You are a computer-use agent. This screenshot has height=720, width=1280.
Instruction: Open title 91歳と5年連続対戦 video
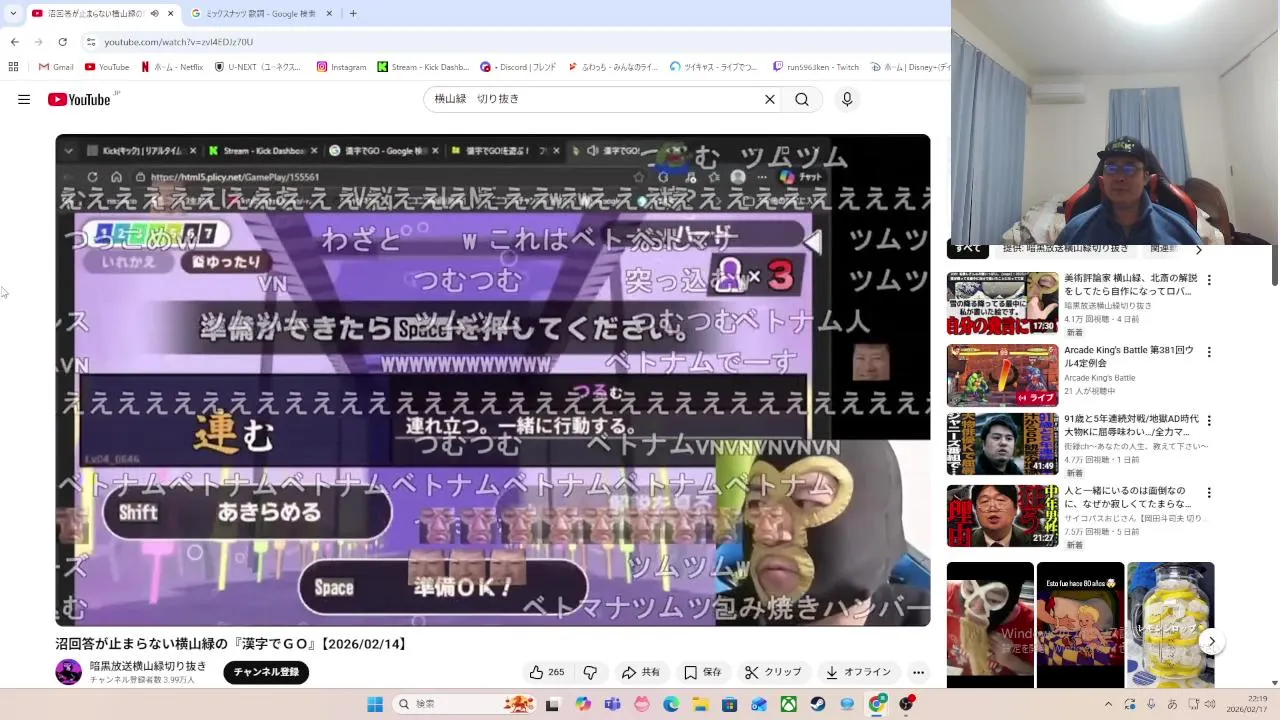pyautogui.click(x=1131, y=425)
